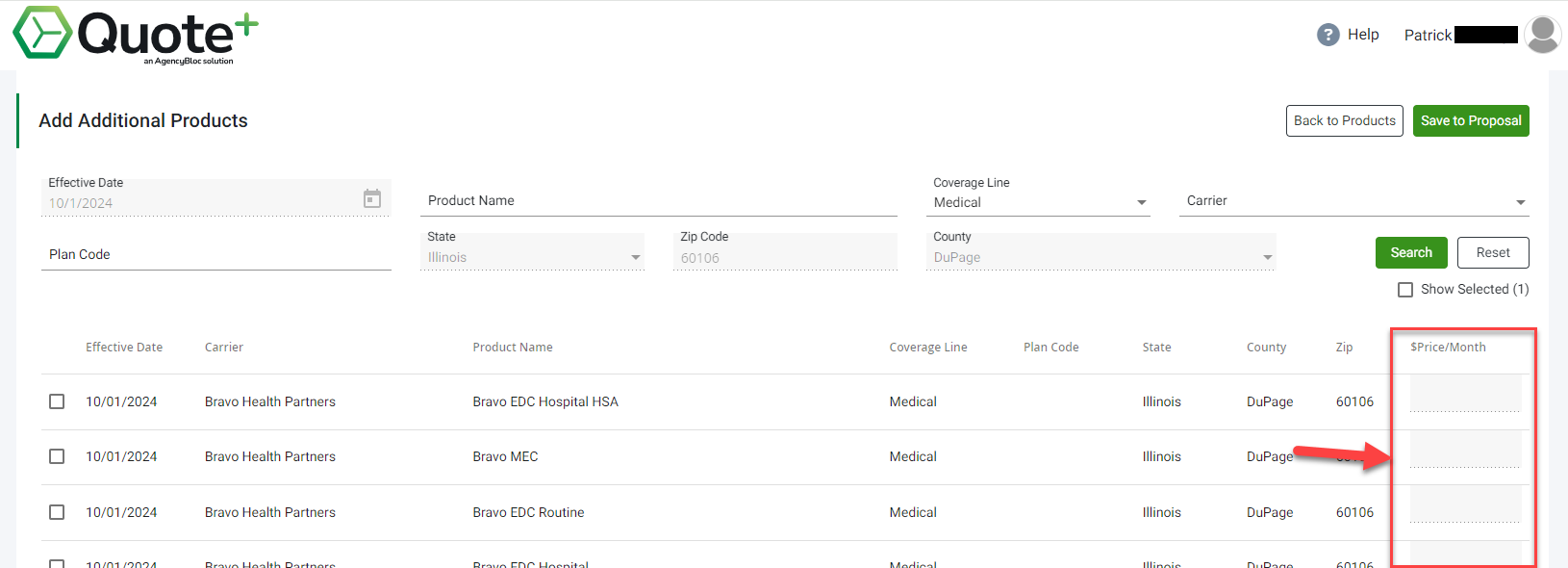Click DuPage in Bravo EDC Hospital HSA row
The height and width of the screenshot is (568, 1568).
[x=1270, y=401]
